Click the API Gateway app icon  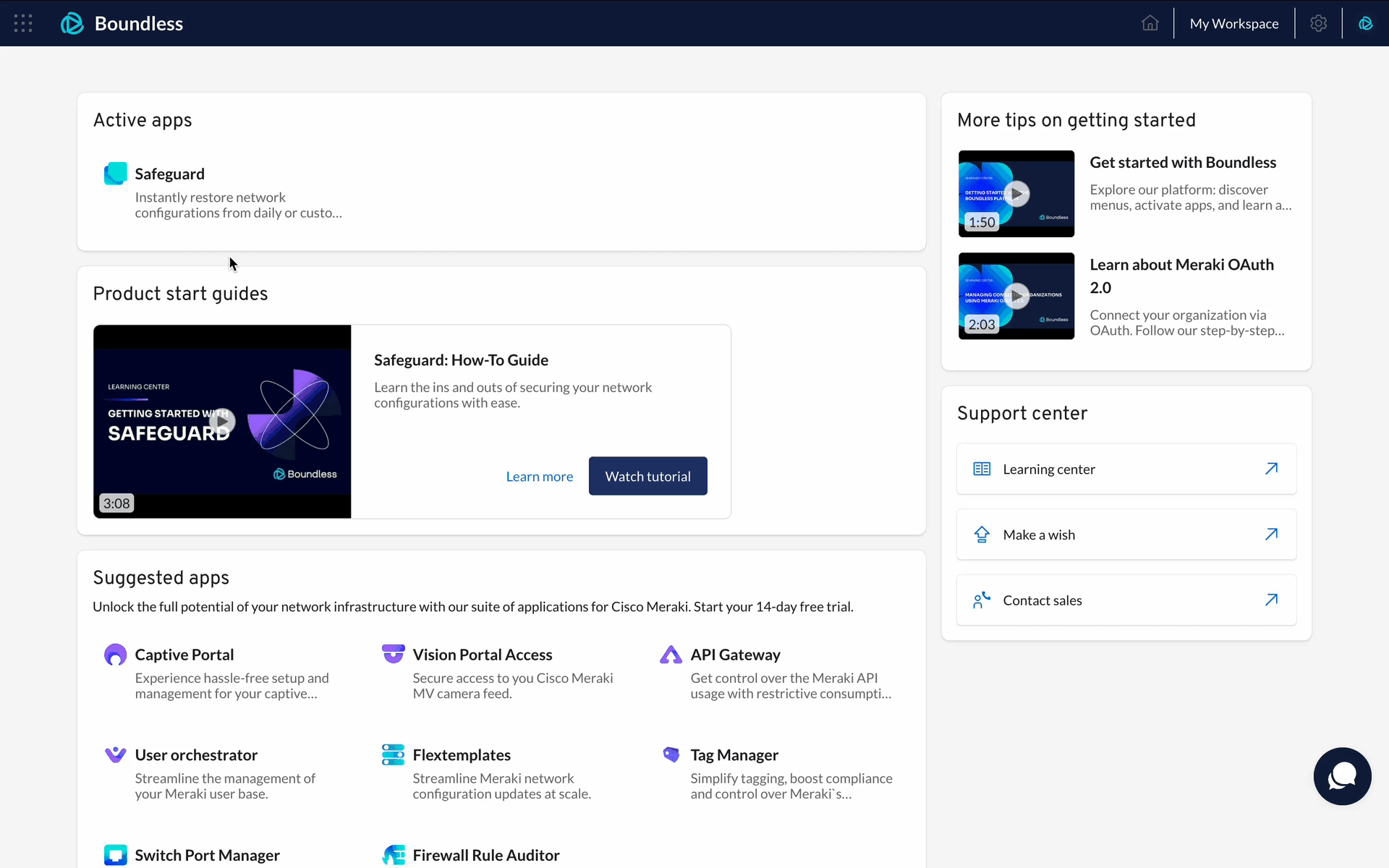tap(671, 655)
